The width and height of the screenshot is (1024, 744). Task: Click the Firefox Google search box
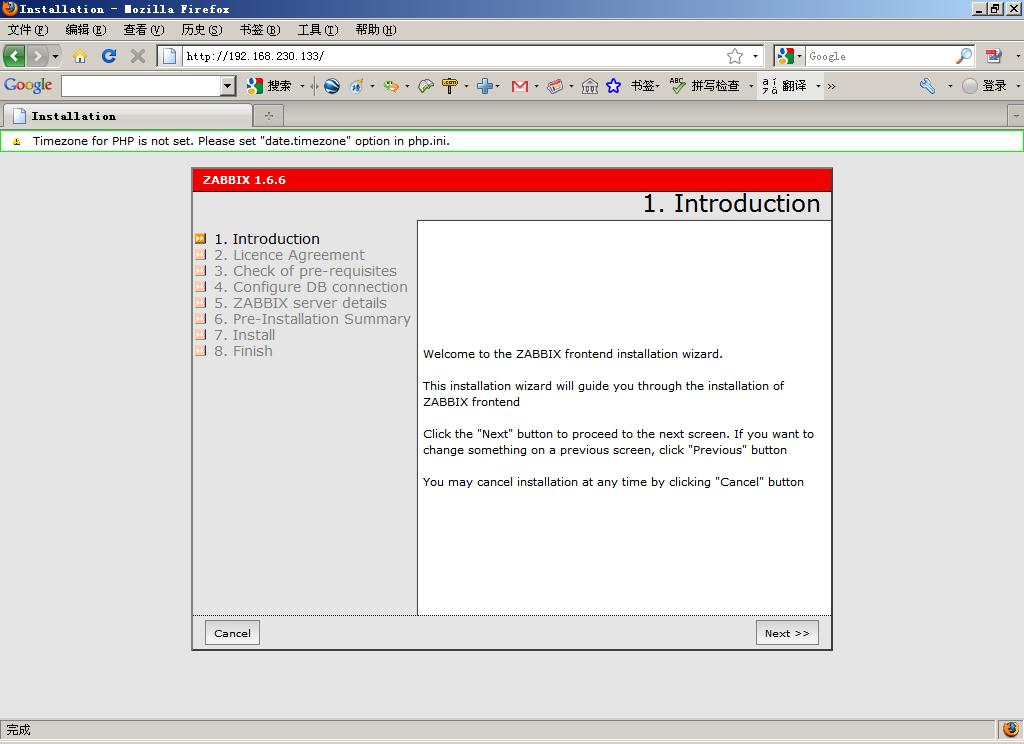[880, 56]
